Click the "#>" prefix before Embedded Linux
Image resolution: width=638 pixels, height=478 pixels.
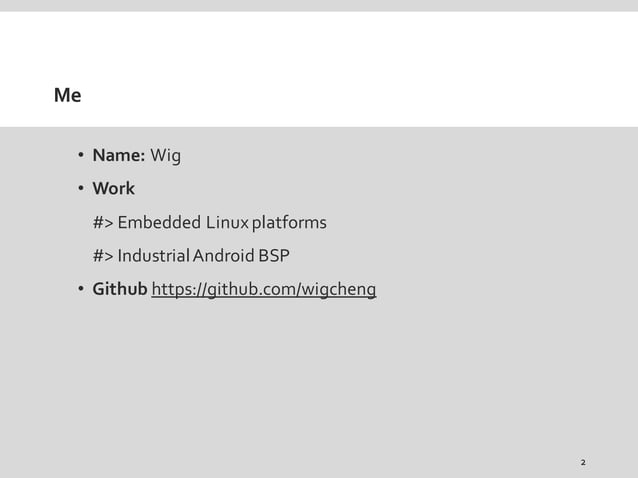tap(103, 223)
